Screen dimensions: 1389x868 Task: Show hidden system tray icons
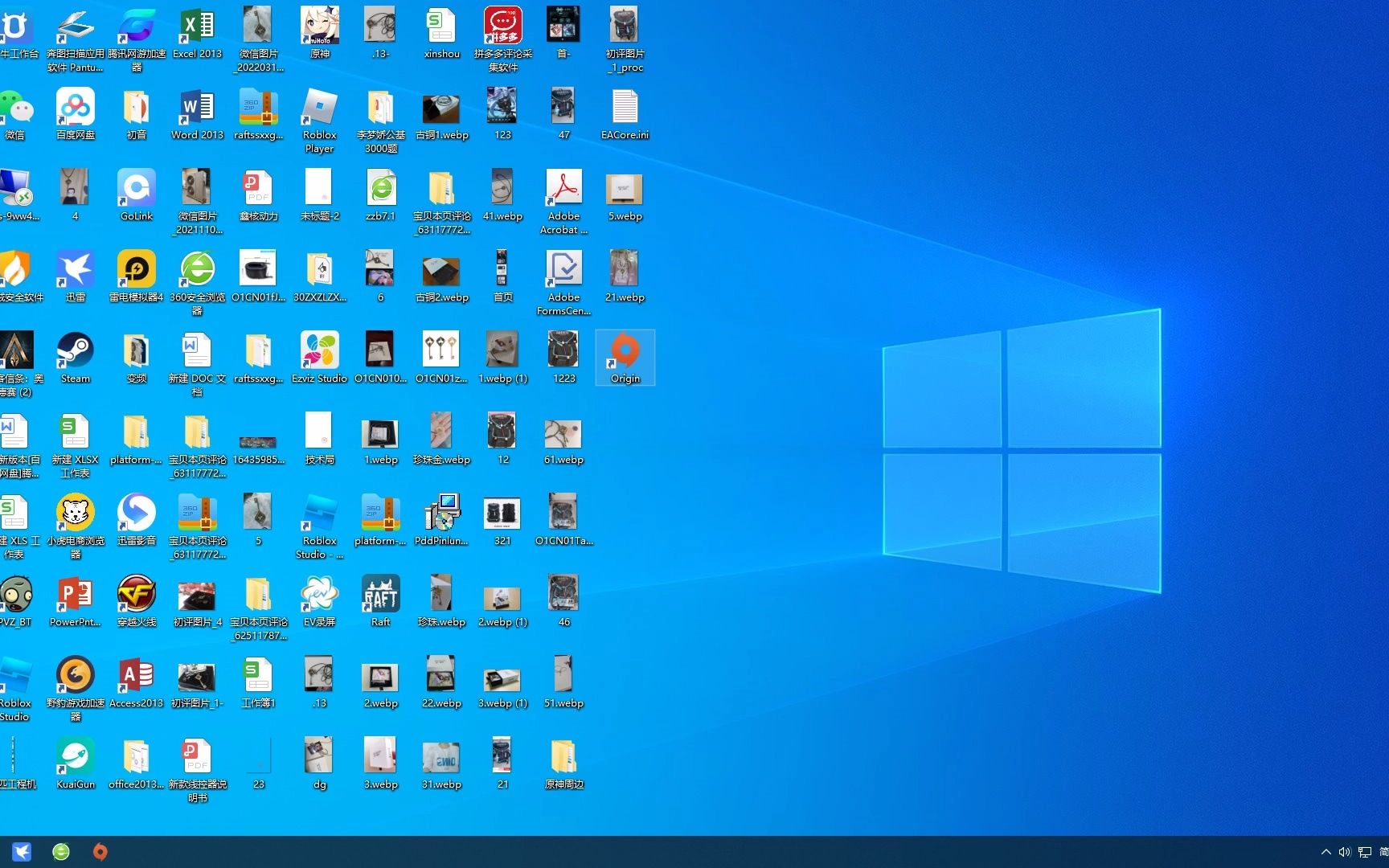[1326, 852]
